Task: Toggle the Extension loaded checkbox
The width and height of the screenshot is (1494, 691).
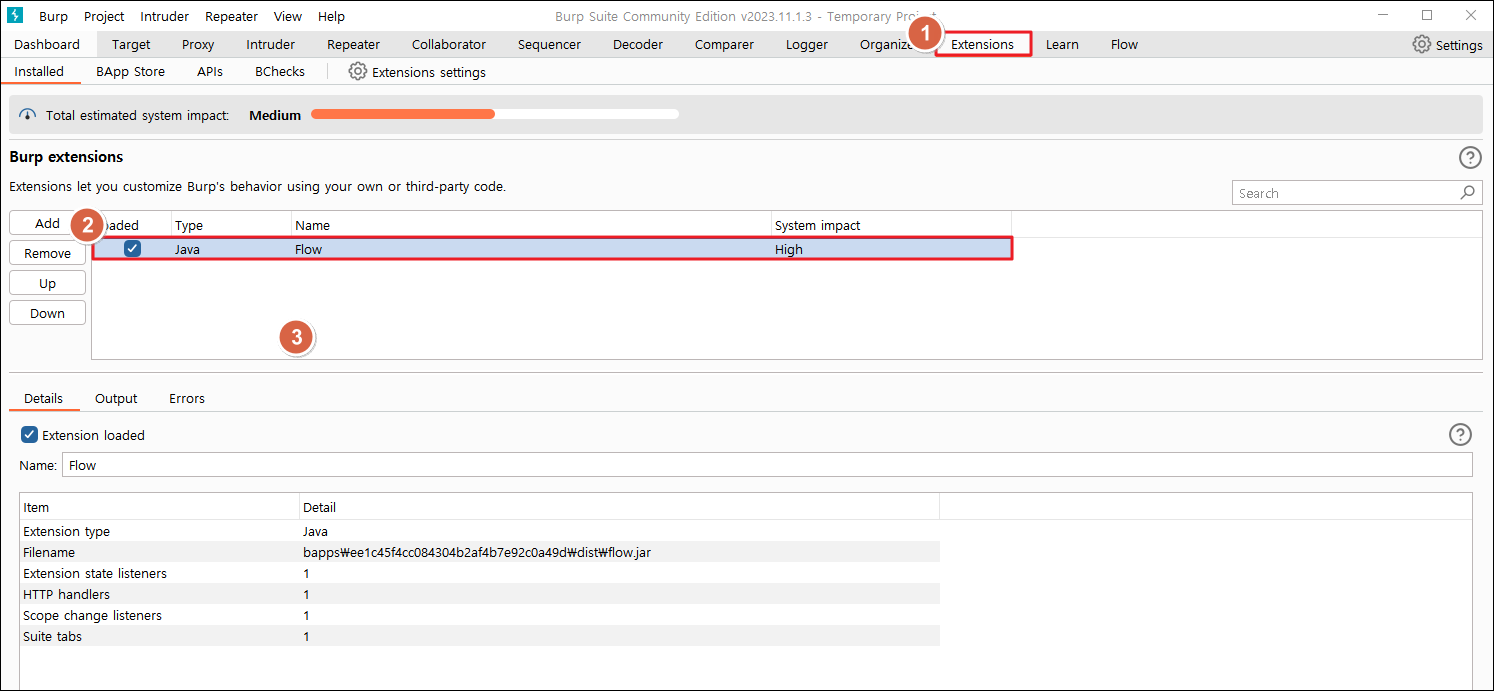Action: pyautogui.click(x=30, y=435)
